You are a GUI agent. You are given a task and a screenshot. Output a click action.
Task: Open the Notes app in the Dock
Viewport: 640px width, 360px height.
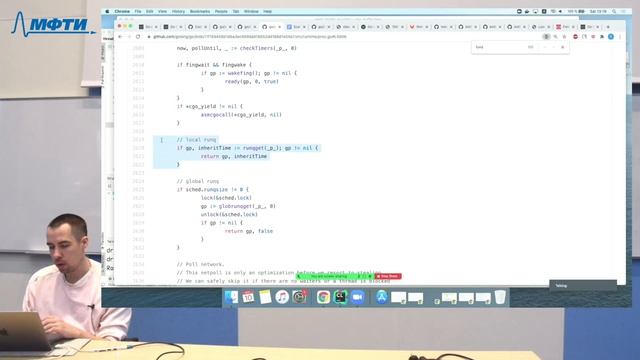tap(265, 297)
